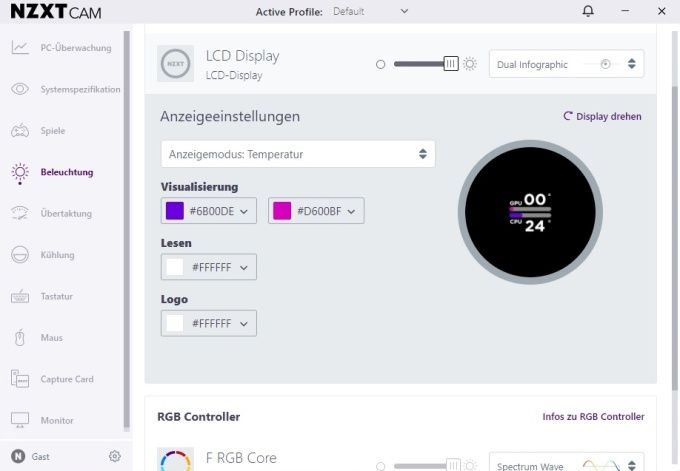Click the Übertaktung gauge icon

pyautogui.click(x=20, y=213)
